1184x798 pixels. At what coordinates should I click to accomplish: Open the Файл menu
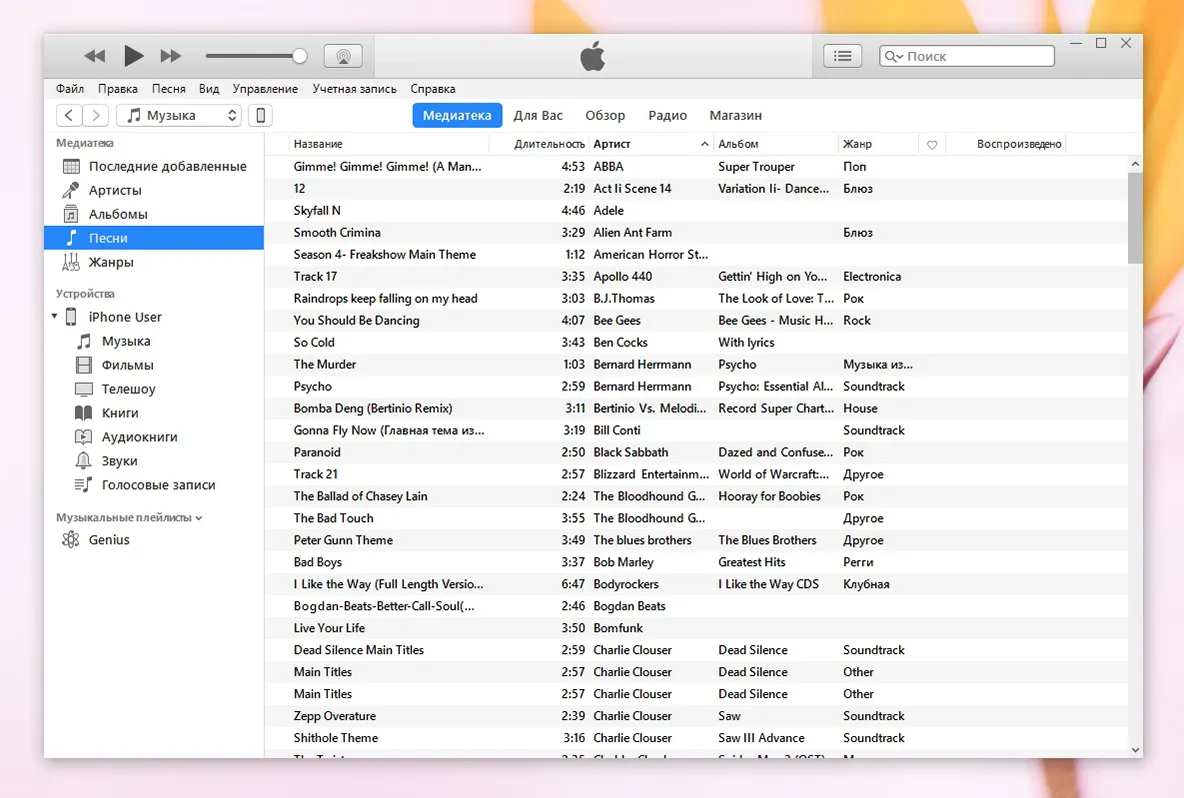point(69,88)
